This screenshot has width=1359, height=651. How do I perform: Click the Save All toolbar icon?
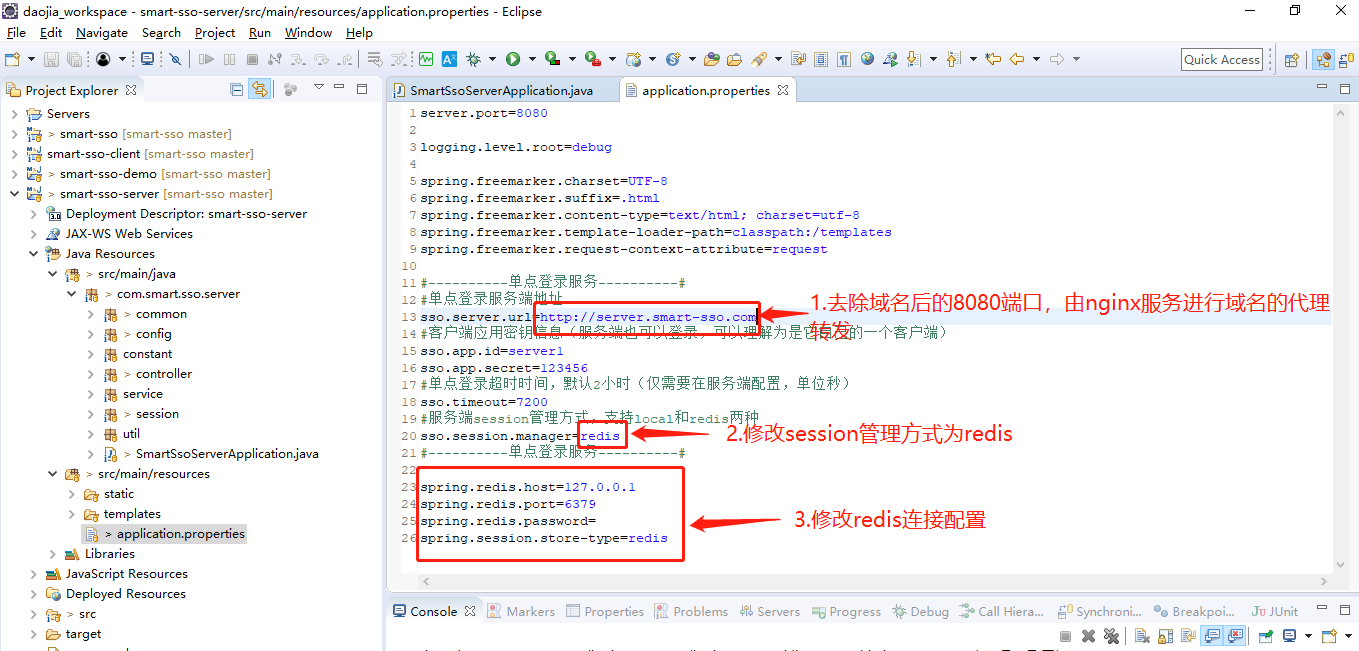pos(75,58)
